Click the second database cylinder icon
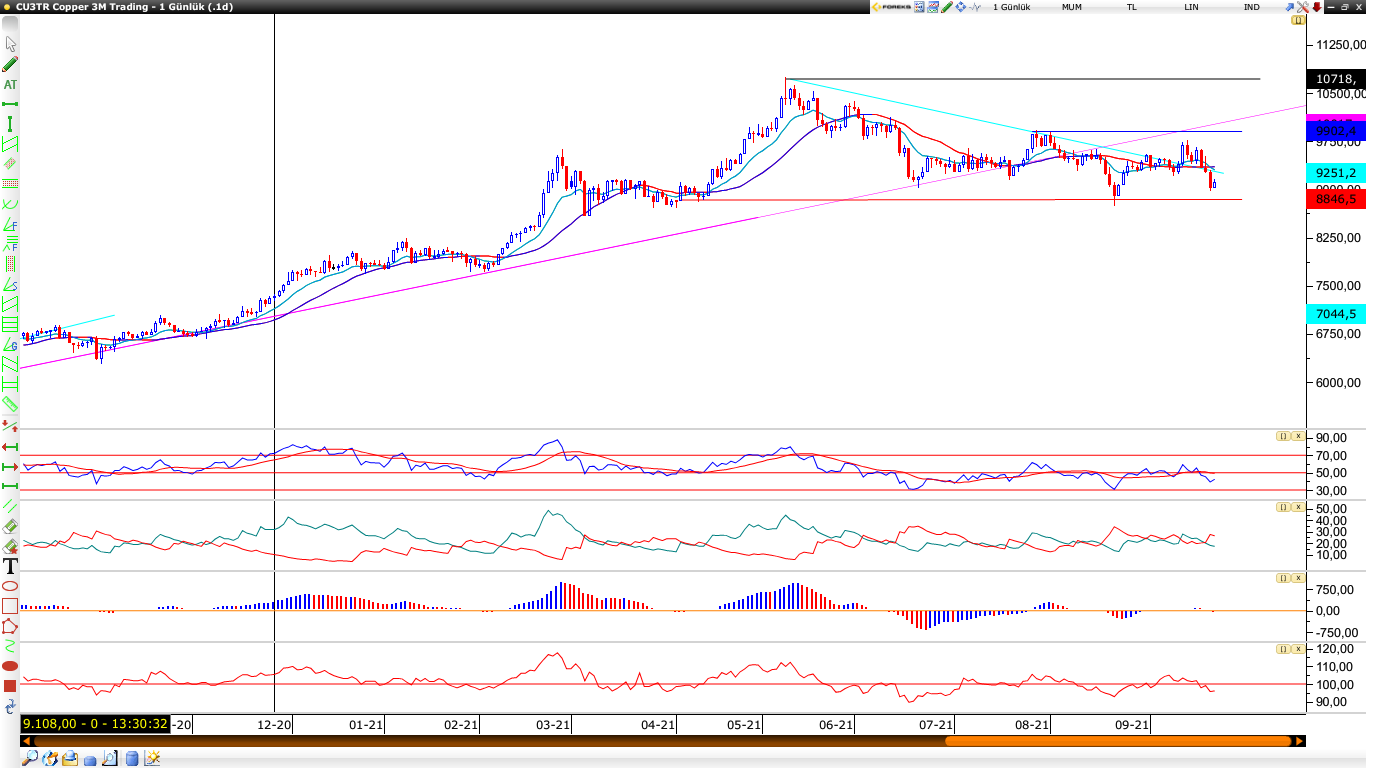The image size is (1380, 768). point(132,759)
